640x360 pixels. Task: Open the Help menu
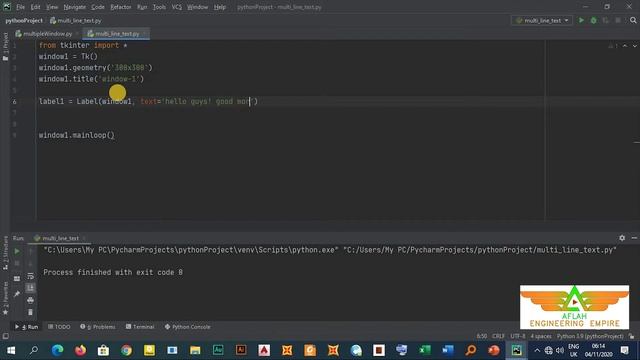pos(220,7)
